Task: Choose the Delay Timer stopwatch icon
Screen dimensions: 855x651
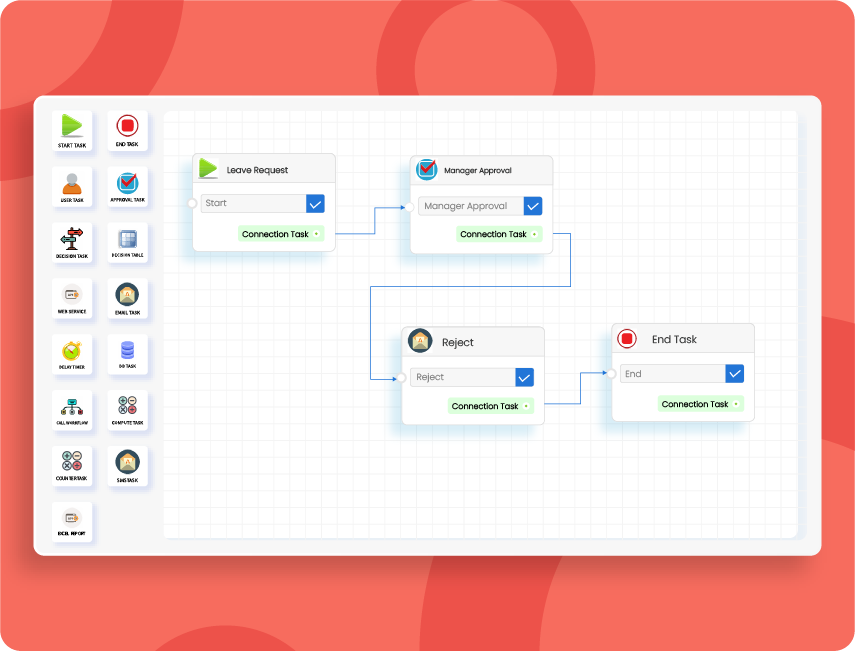Action: (72, 351)
